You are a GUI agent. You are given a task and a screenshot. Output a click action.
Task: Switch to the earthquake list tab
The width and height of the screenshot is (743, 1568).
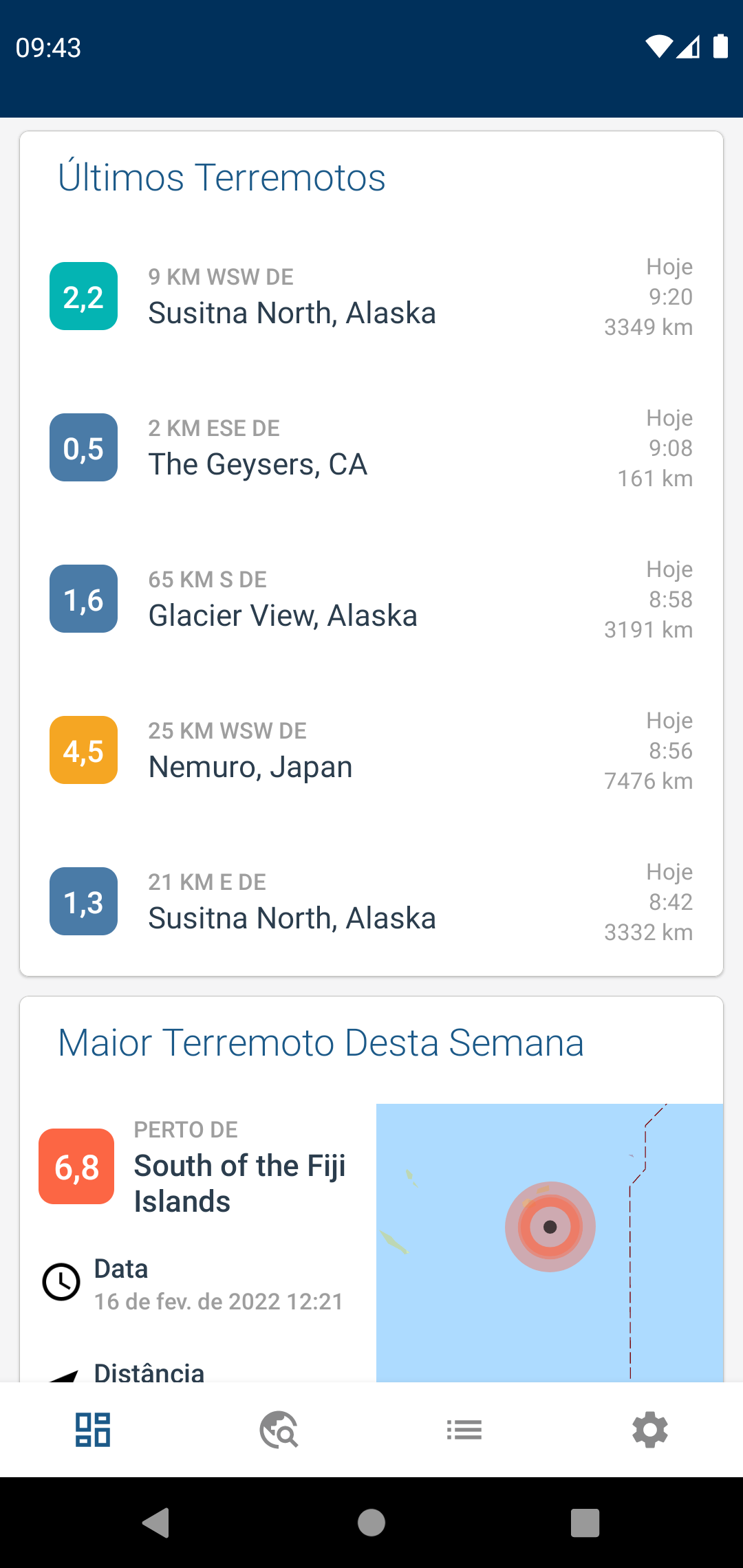click(x=464, y=1430)
